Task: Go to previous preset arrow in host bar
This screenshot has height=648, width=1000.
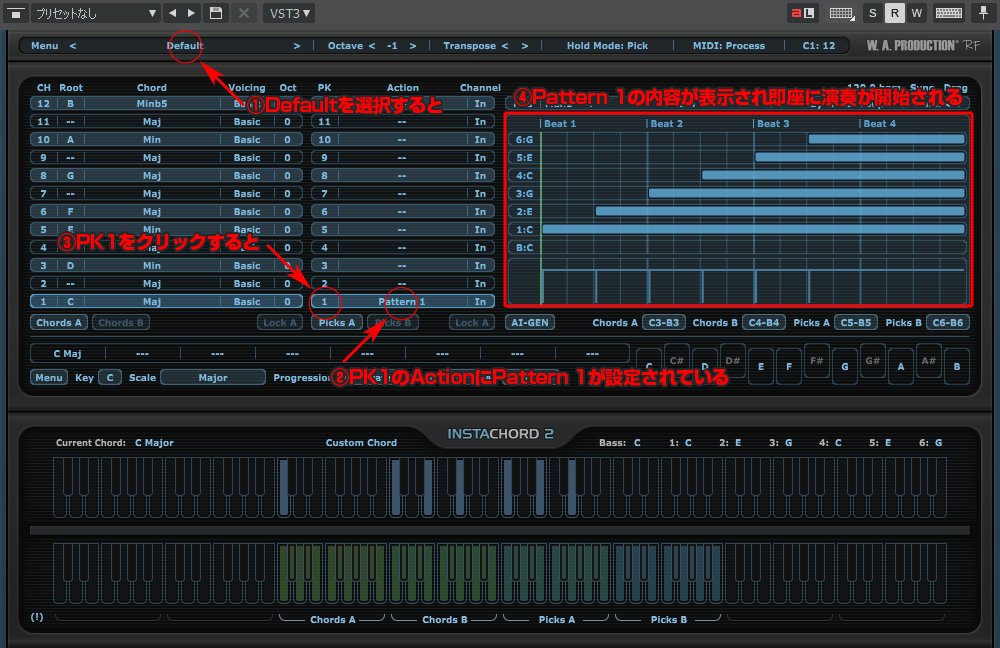Action: click(172, 13)
